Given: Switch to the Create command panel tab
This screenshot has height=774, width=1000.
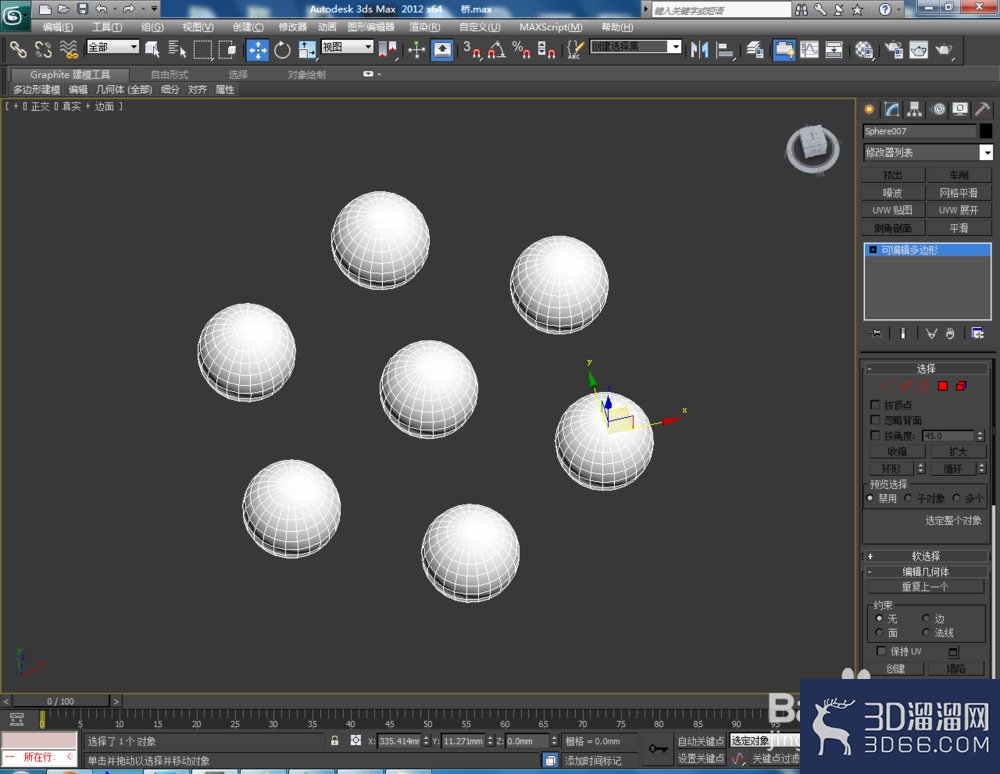Looking at the screenshot, I should point(869,109).
